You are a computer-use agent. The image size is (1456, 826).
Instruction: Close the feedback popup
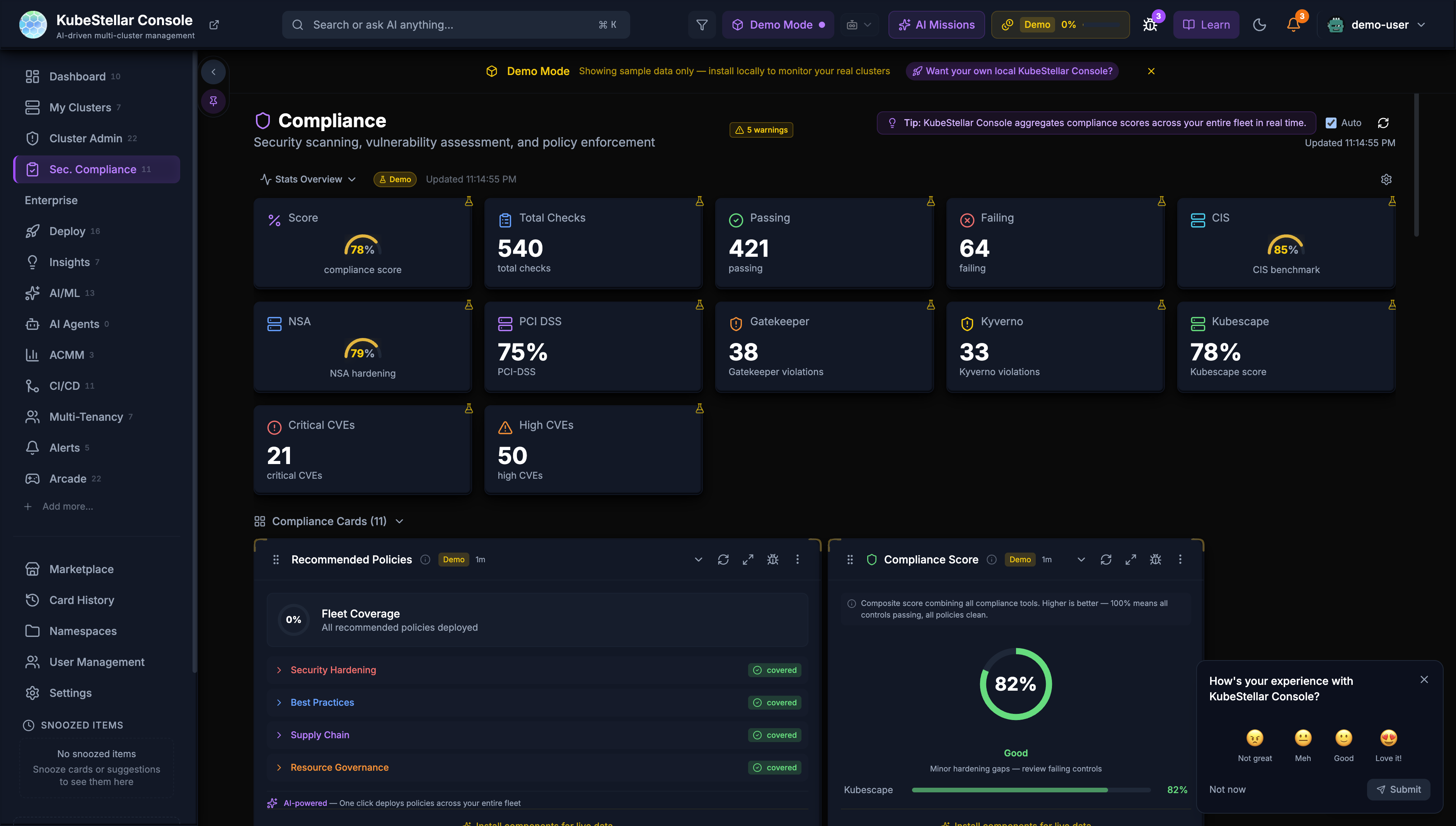[x=1424, y=680]
